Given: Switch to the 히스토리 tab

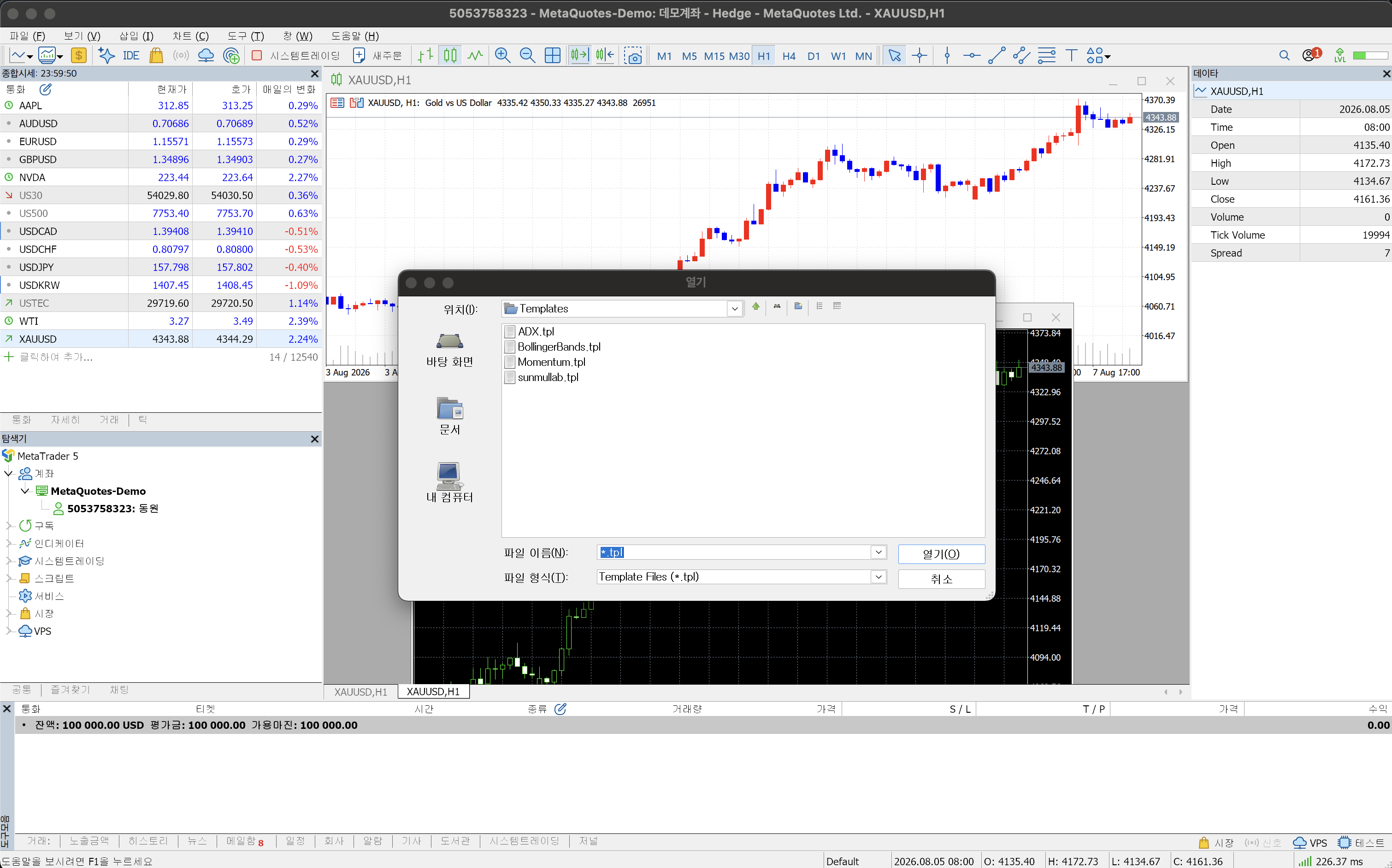Looking at the screenshot, I should pyautogui.click(x=148, y=841).
